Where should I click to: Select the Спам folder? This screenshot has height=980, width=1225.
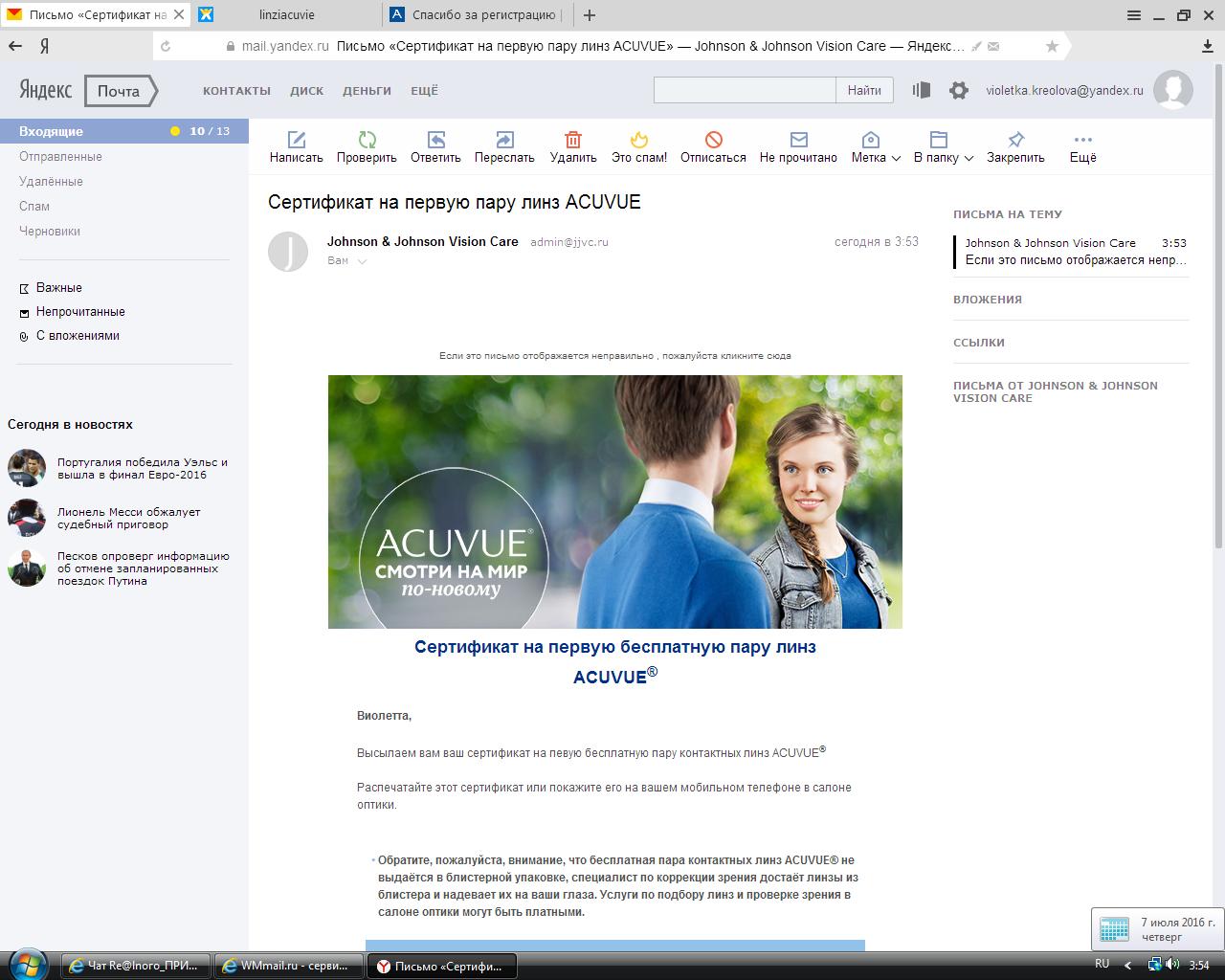(34, 206)
